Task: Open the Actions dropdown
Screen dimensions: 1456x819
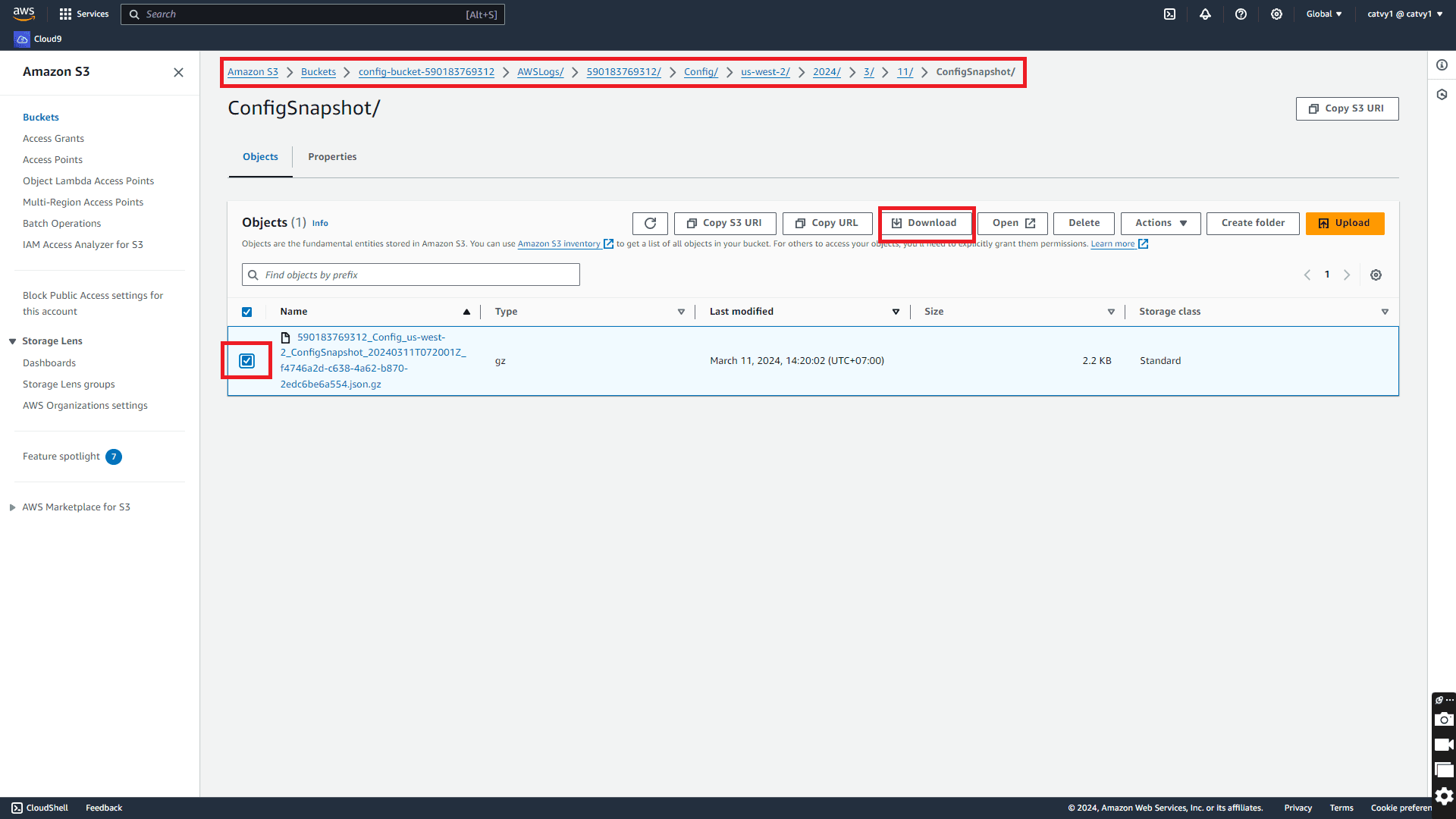Action: 1160,223
